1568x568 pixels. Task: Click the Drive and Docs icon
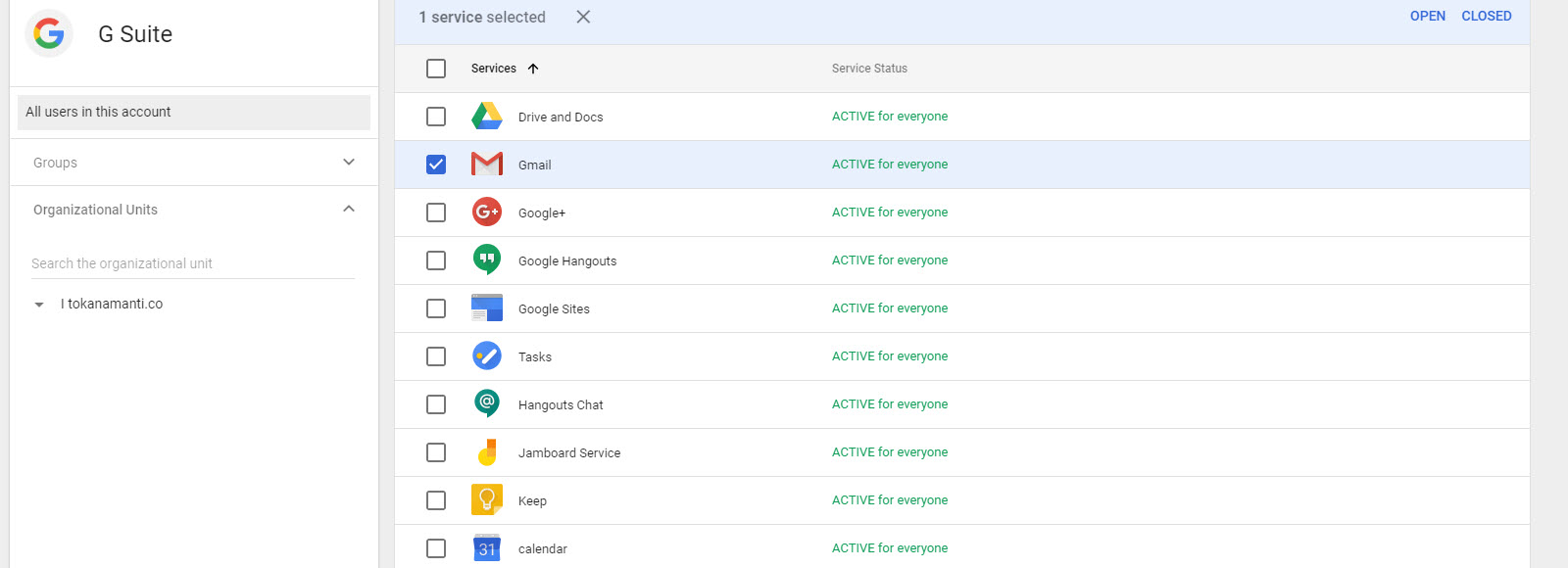(x=487, y=117)
